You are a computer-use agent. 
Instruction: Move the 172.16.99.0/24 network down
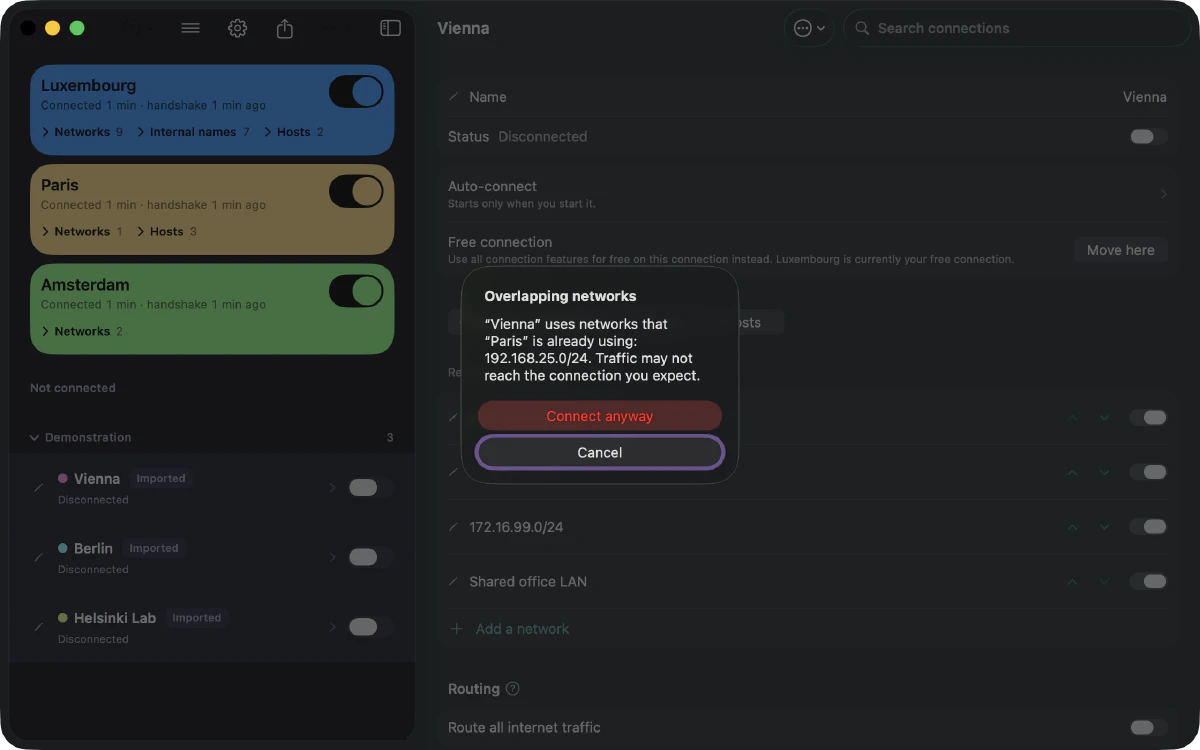[1104, 527]
